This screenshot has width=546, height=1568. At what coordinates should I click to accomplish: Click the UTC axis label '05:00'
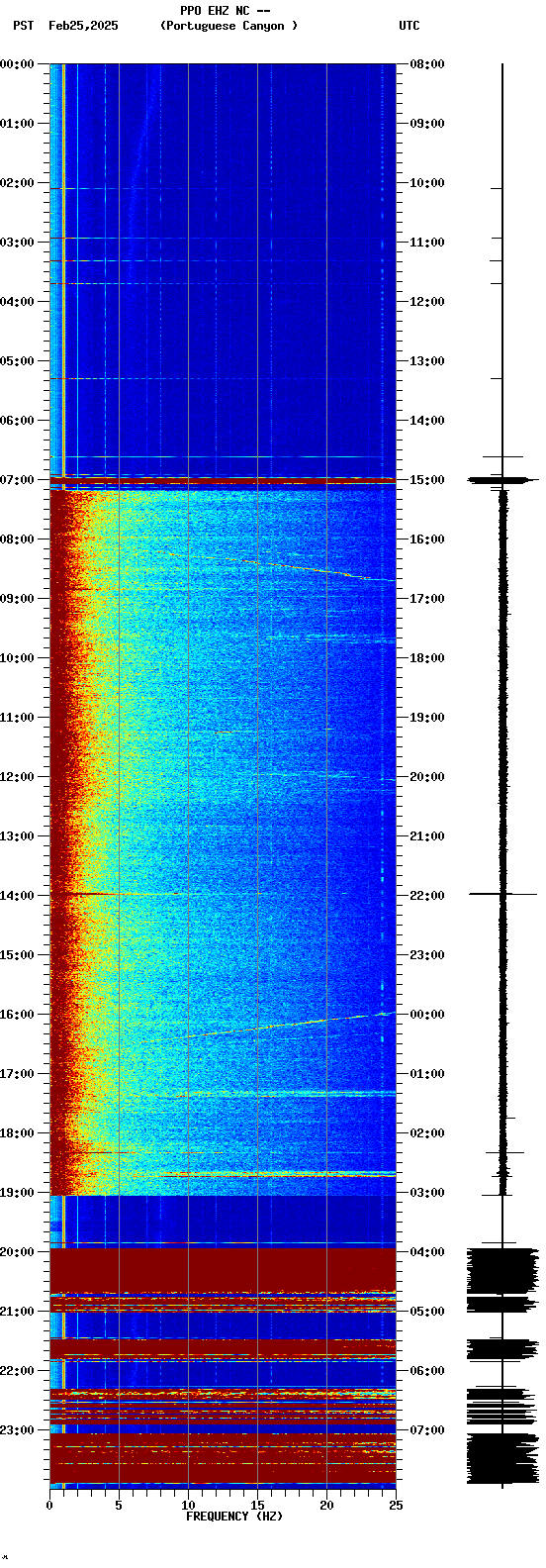(427, 1312)
